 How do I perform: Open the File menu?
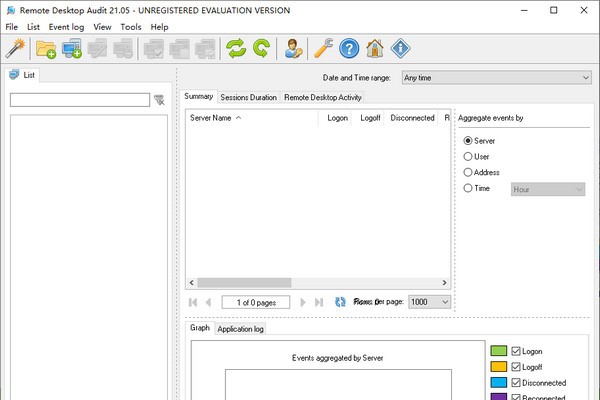tap(11, 27)
